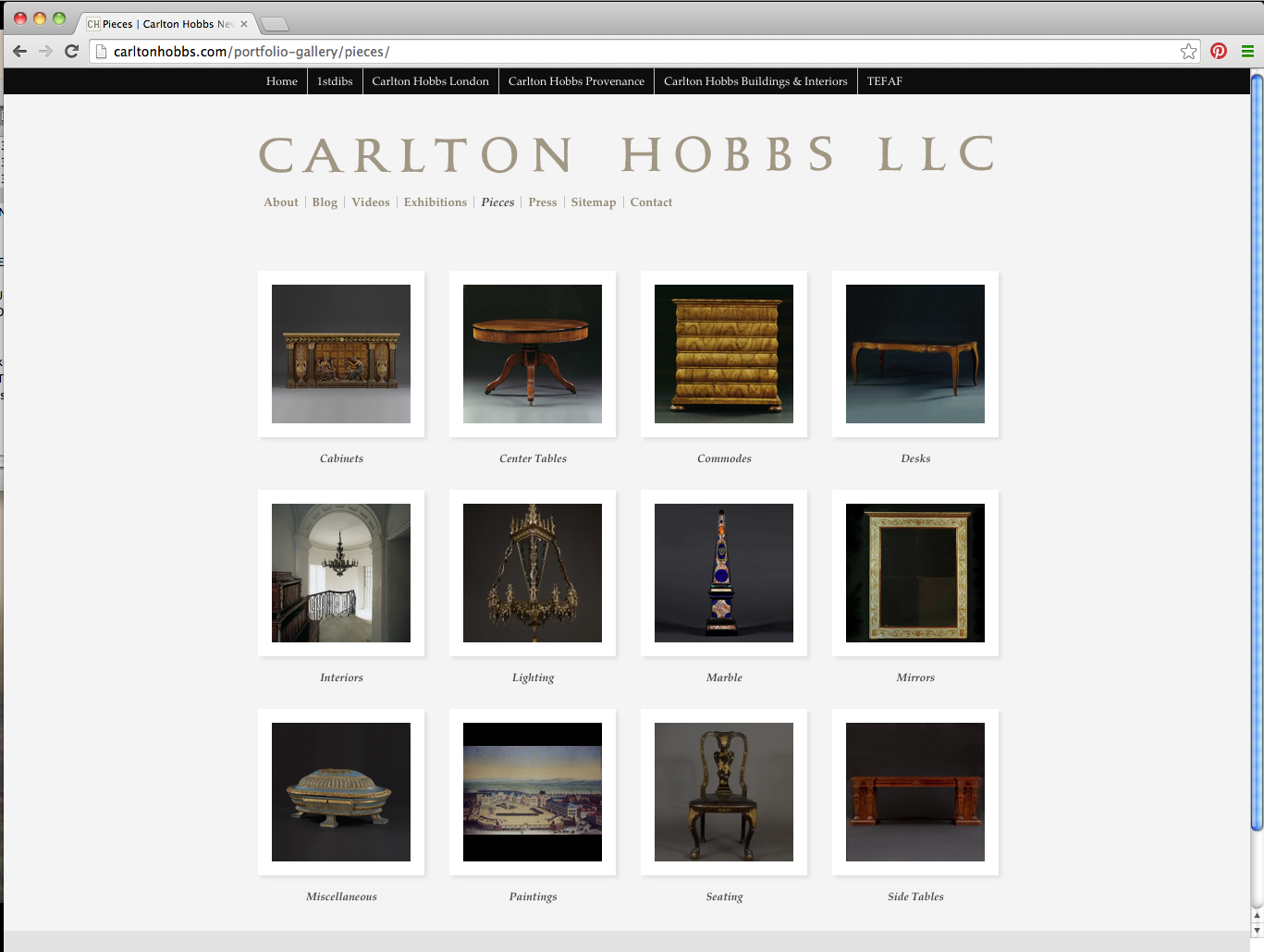Viewport: 1264px width, 952px height.
Task: Open the Desks category thumbnail
Action: (915, 354)
